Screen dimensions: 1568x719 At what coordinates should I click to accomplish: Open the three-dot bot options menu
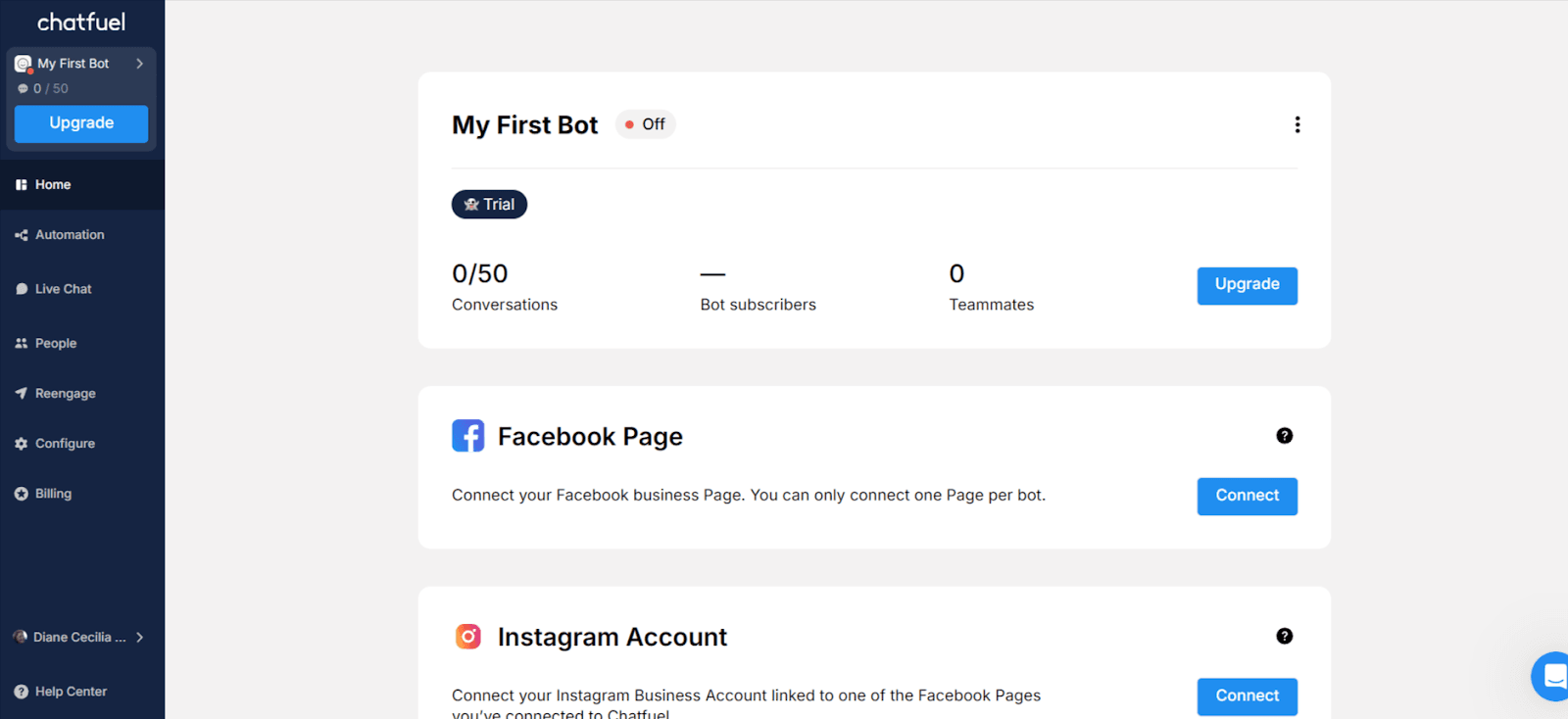[1297, 124]
